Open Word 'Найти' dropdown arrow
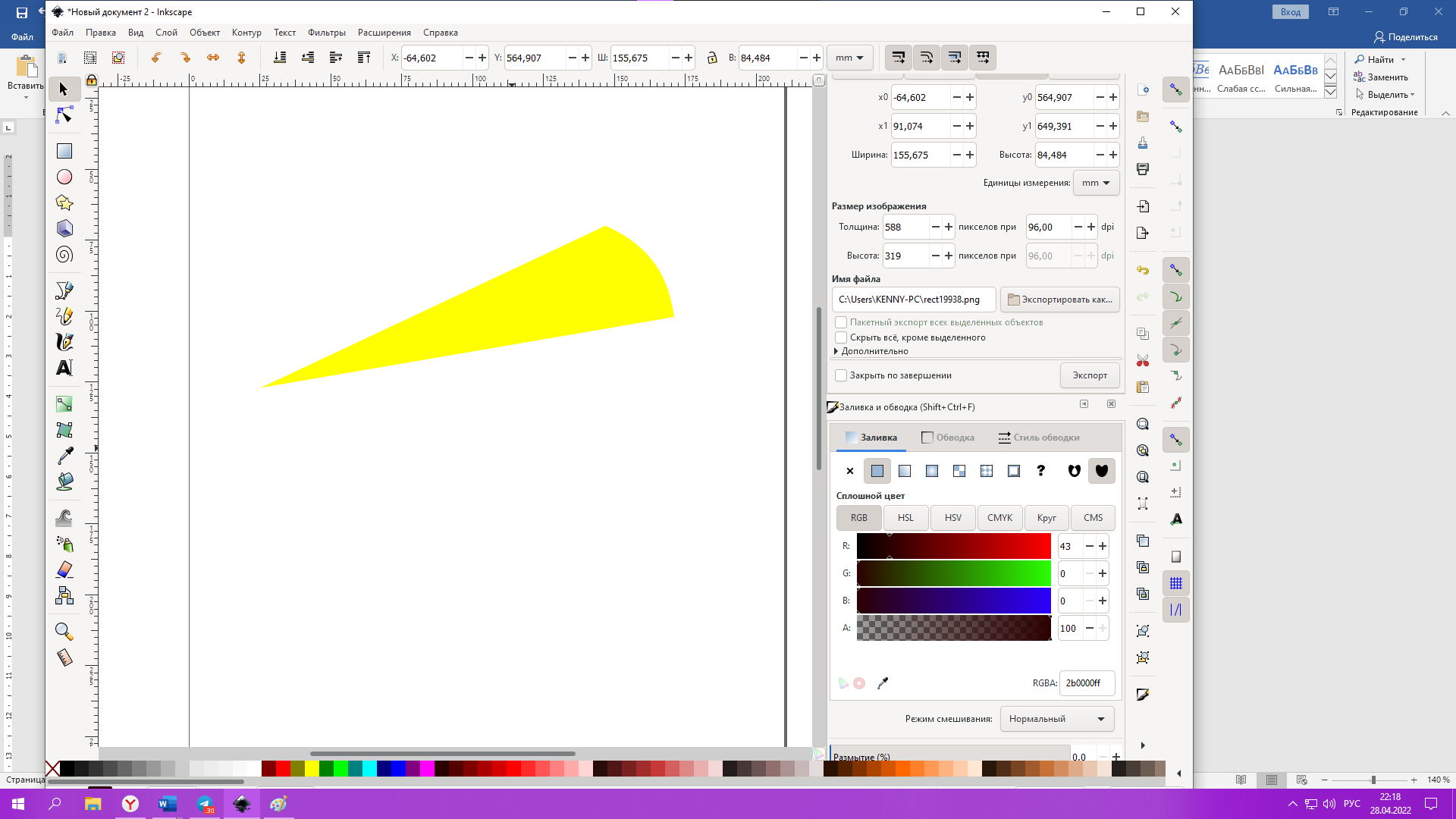This screenshot has width=1456, height=819. tap(1404, 60)
